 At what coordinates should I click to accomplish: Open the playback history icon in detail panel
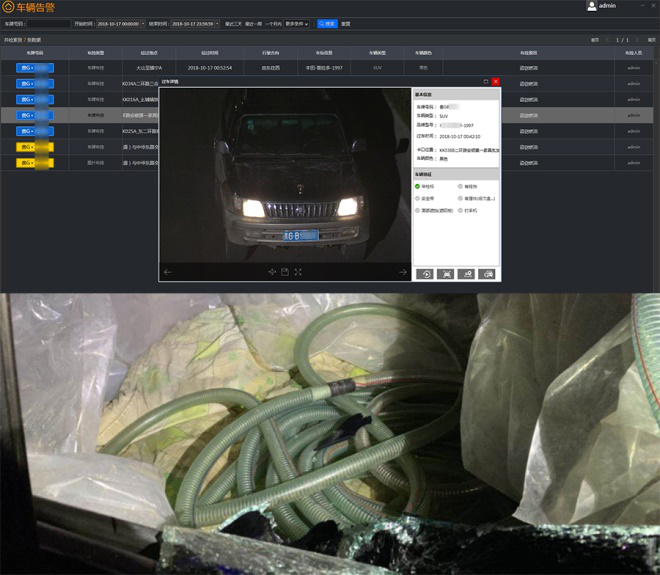(x=425, y=274)
